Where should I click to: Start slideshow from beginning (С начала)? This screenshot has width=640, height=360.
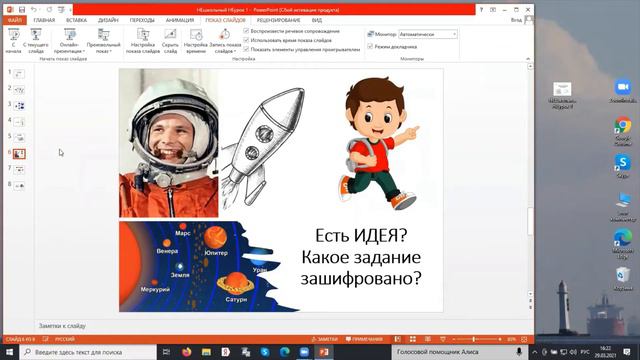[13, 40]
